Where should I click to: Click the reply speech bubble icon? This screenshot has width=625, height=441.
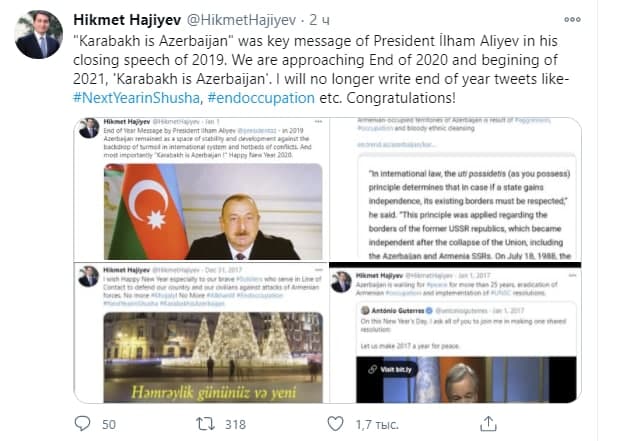83,423
